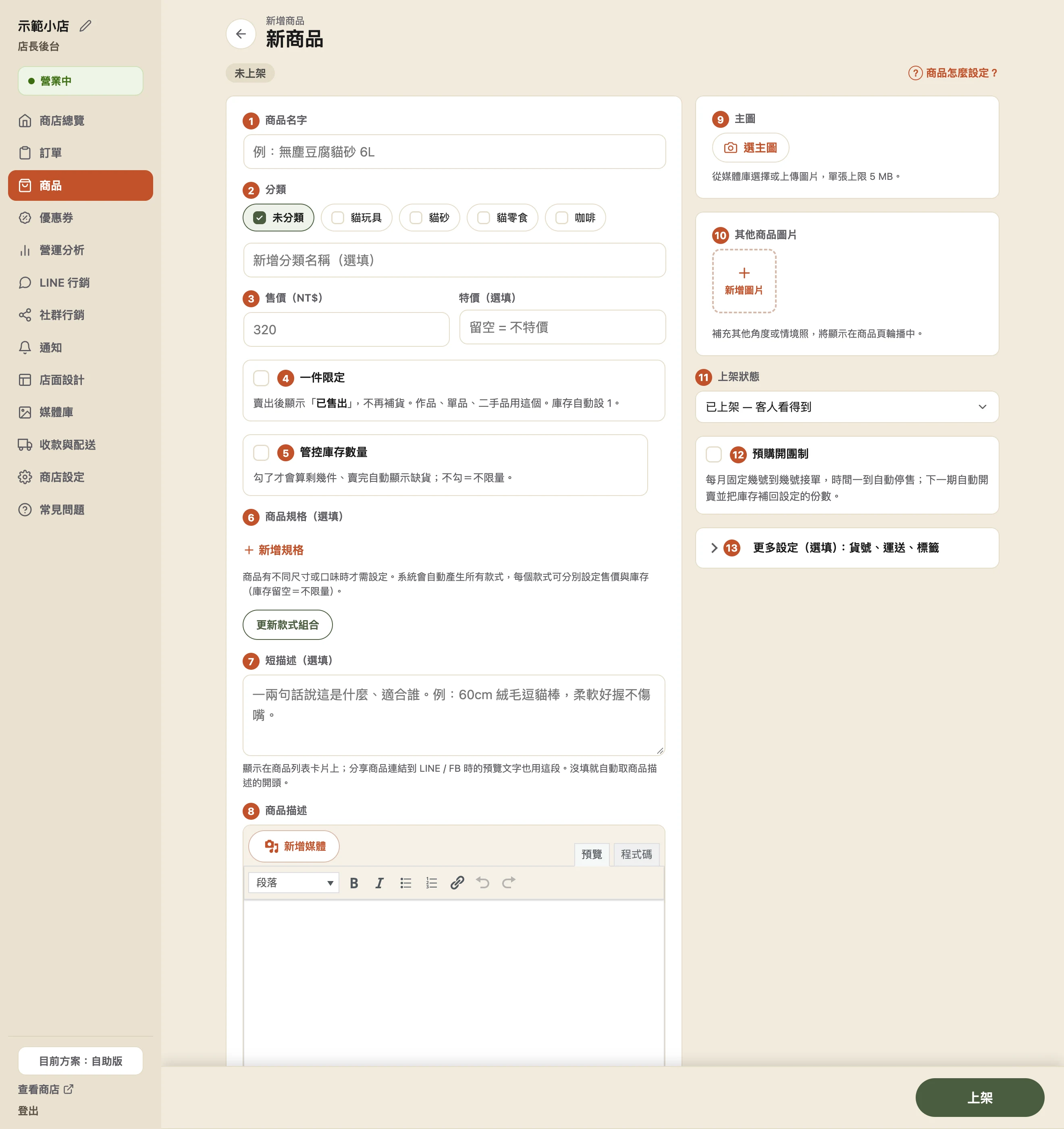Image resolution: width=1064 pixels, height=1129 pixels.
Task: Switch to the 程式碼 tab
Action: pyautogui.click(x=636, y=855)
